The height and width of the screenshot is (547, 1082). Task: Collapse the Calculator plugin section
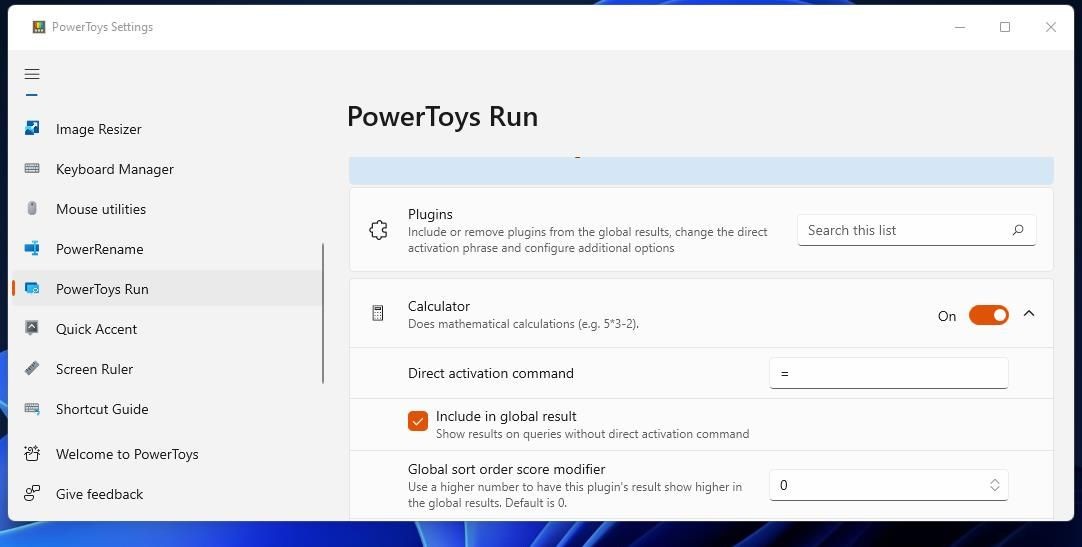tap(1029, 314)
